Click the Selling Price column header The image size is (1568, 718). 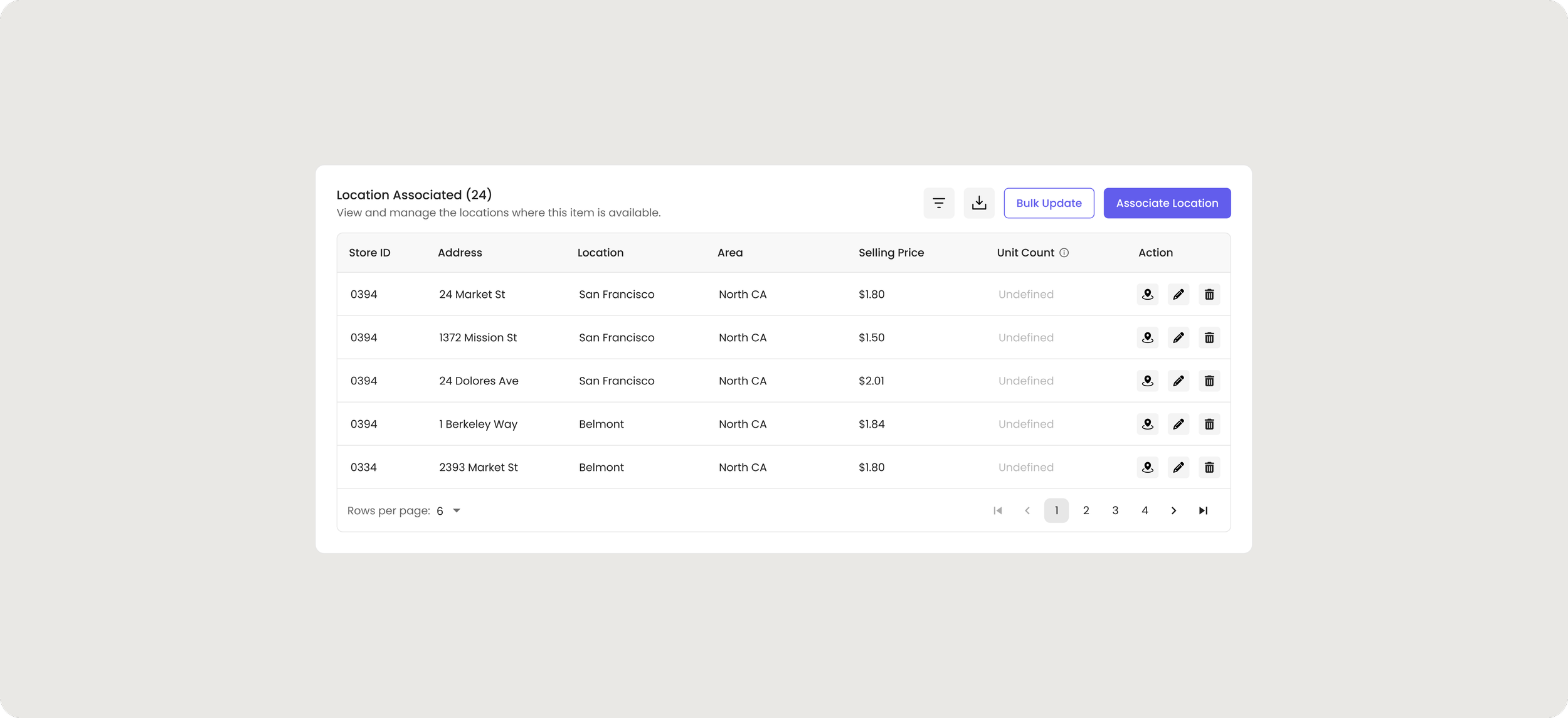click(x=891, y=253)
